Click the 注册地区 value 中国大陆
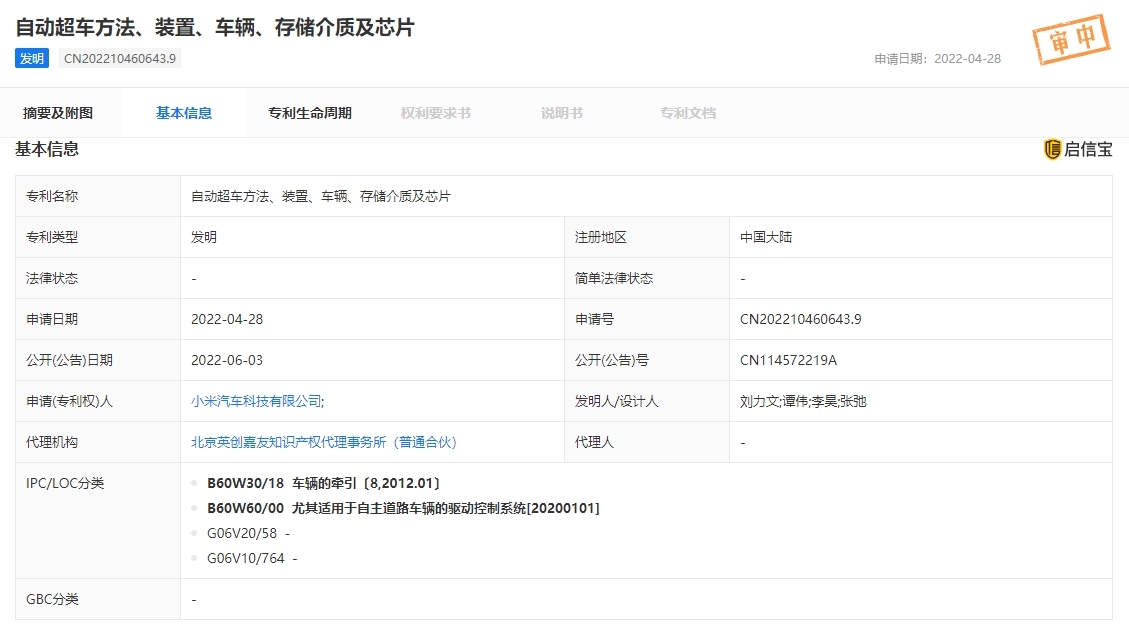The height and width of the screenshot is (630, 1129). 766,237
